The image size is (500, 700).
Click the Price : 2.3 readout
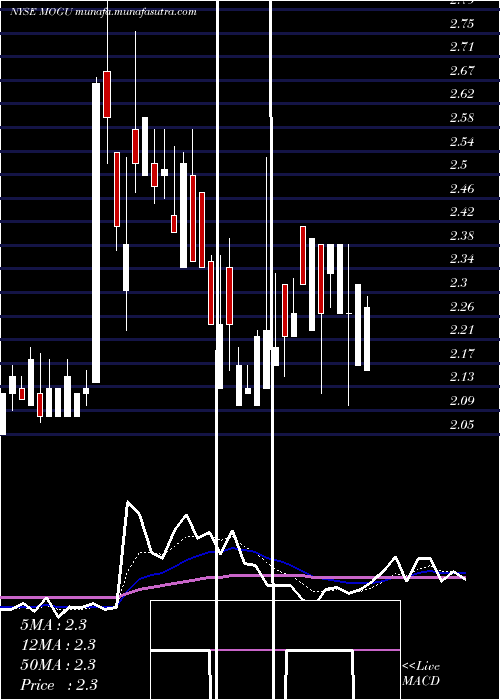[x=59, y=685]
